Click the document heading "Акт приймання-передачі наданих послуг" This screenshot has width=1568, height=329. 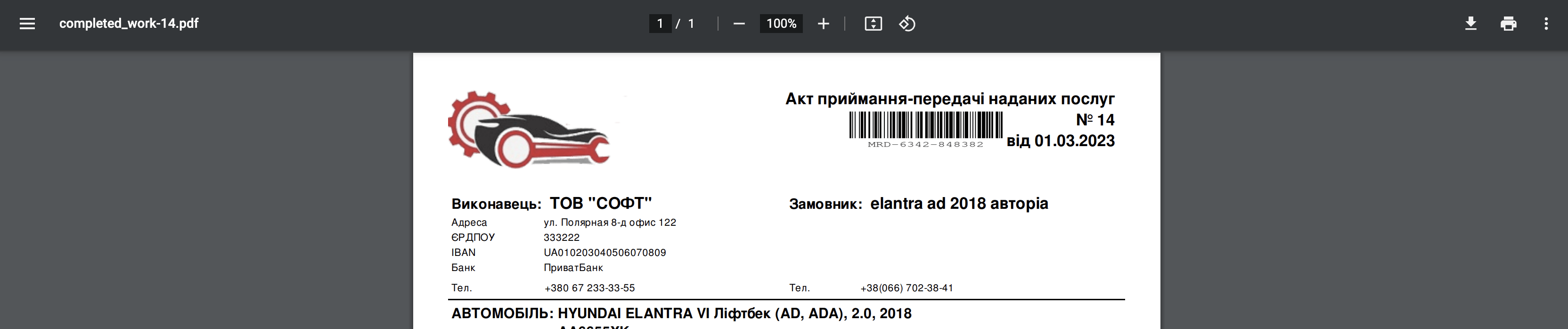[x=949, y=99]
